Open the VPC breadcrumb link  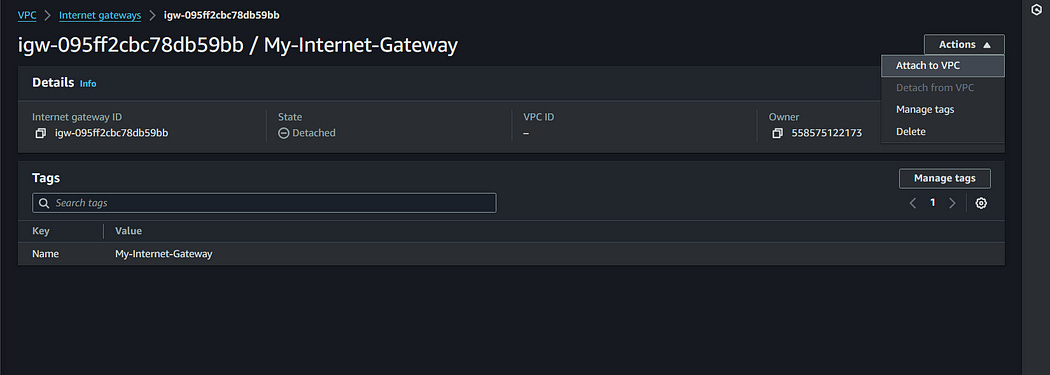pyautogui.click(x=27, y=15)
